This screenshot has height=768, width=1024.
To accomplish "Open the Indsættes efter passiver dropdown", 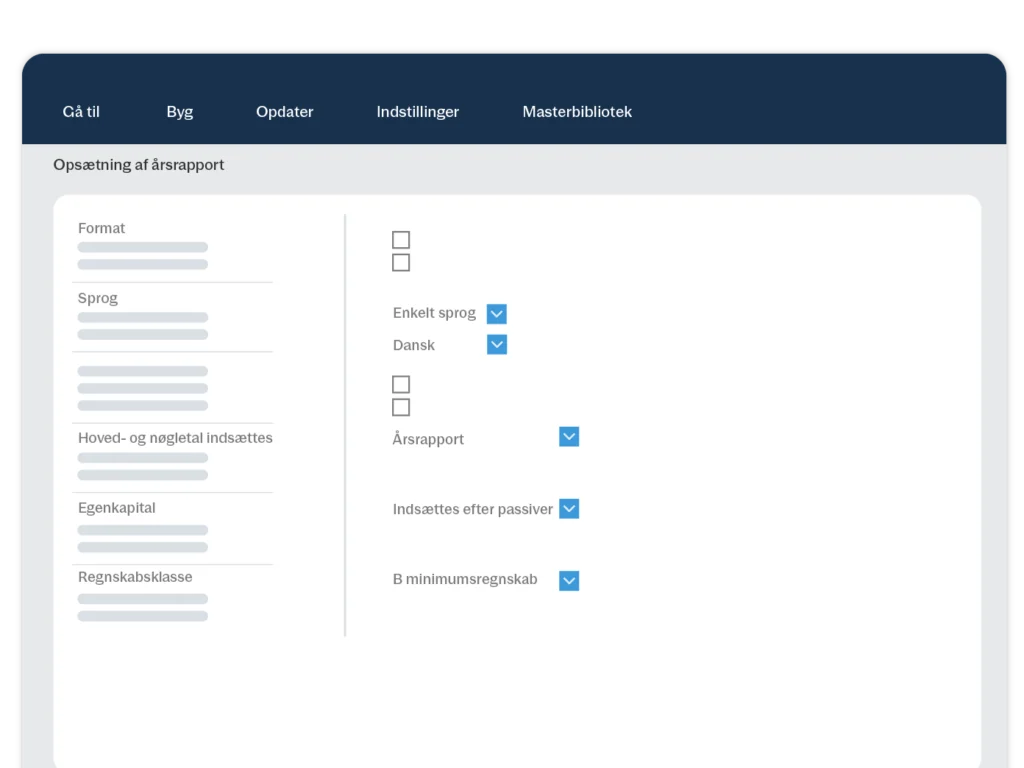I will click(x=569, y=509).
